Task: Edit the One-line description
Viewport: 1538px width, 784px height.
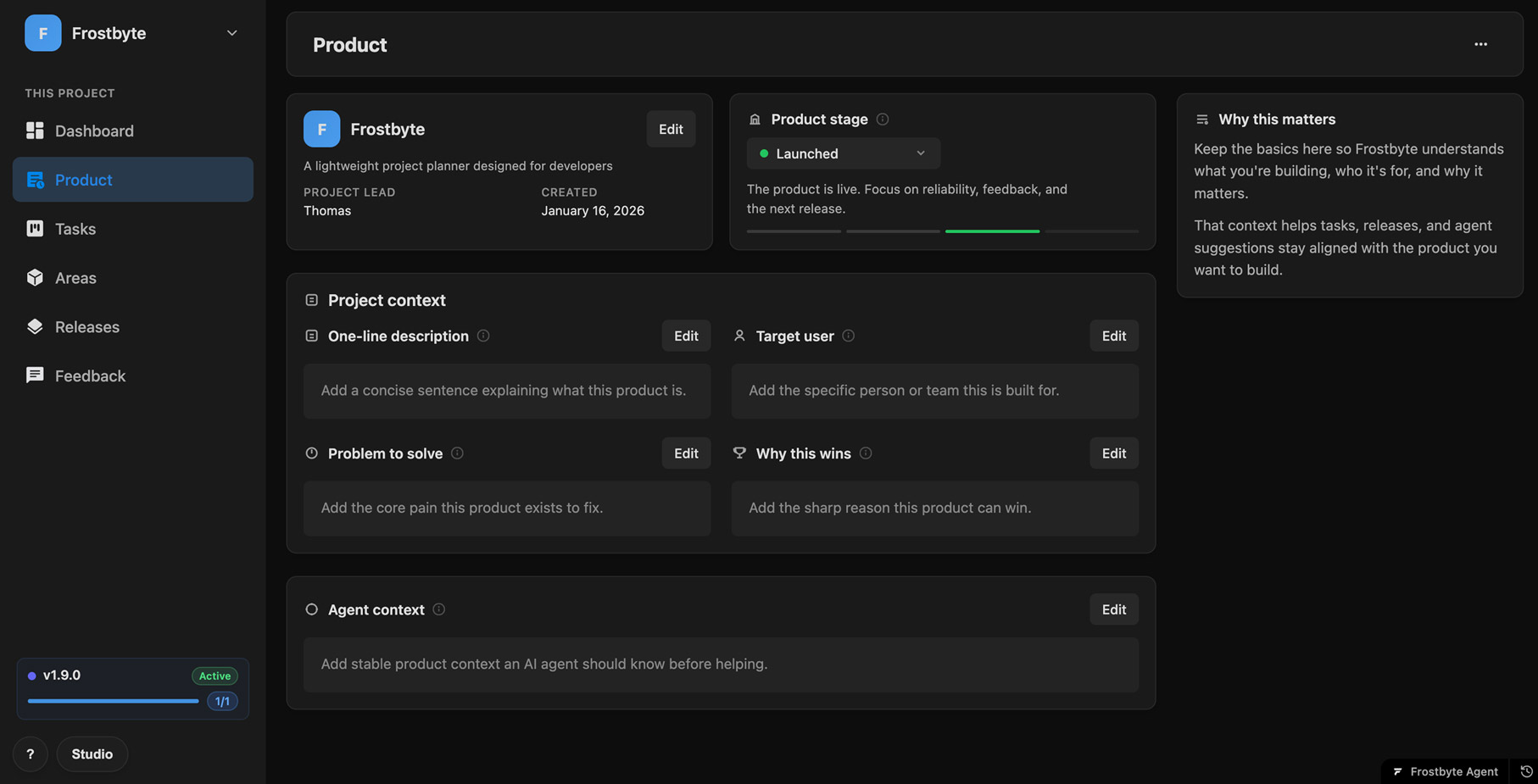Action: pyautogui.click(x=686, y=336)
